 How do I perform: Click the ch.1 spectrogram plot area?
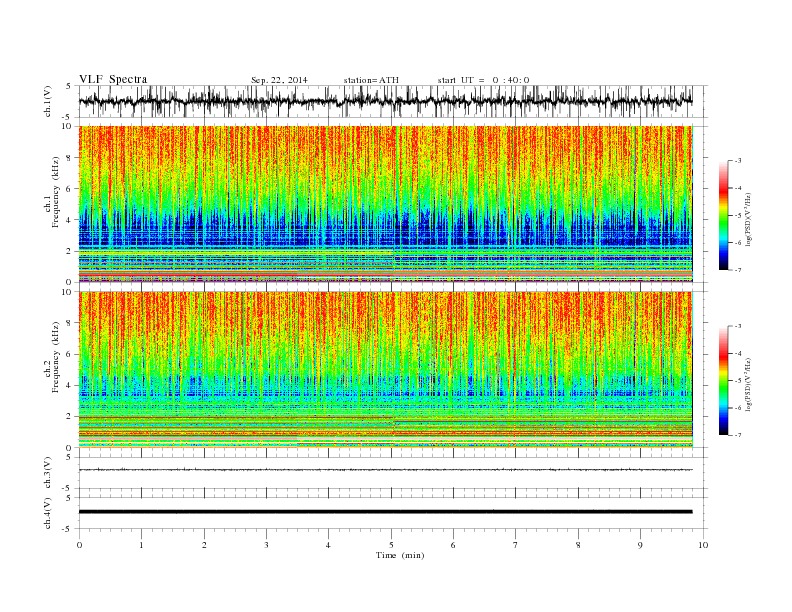(x=386, y=204)
